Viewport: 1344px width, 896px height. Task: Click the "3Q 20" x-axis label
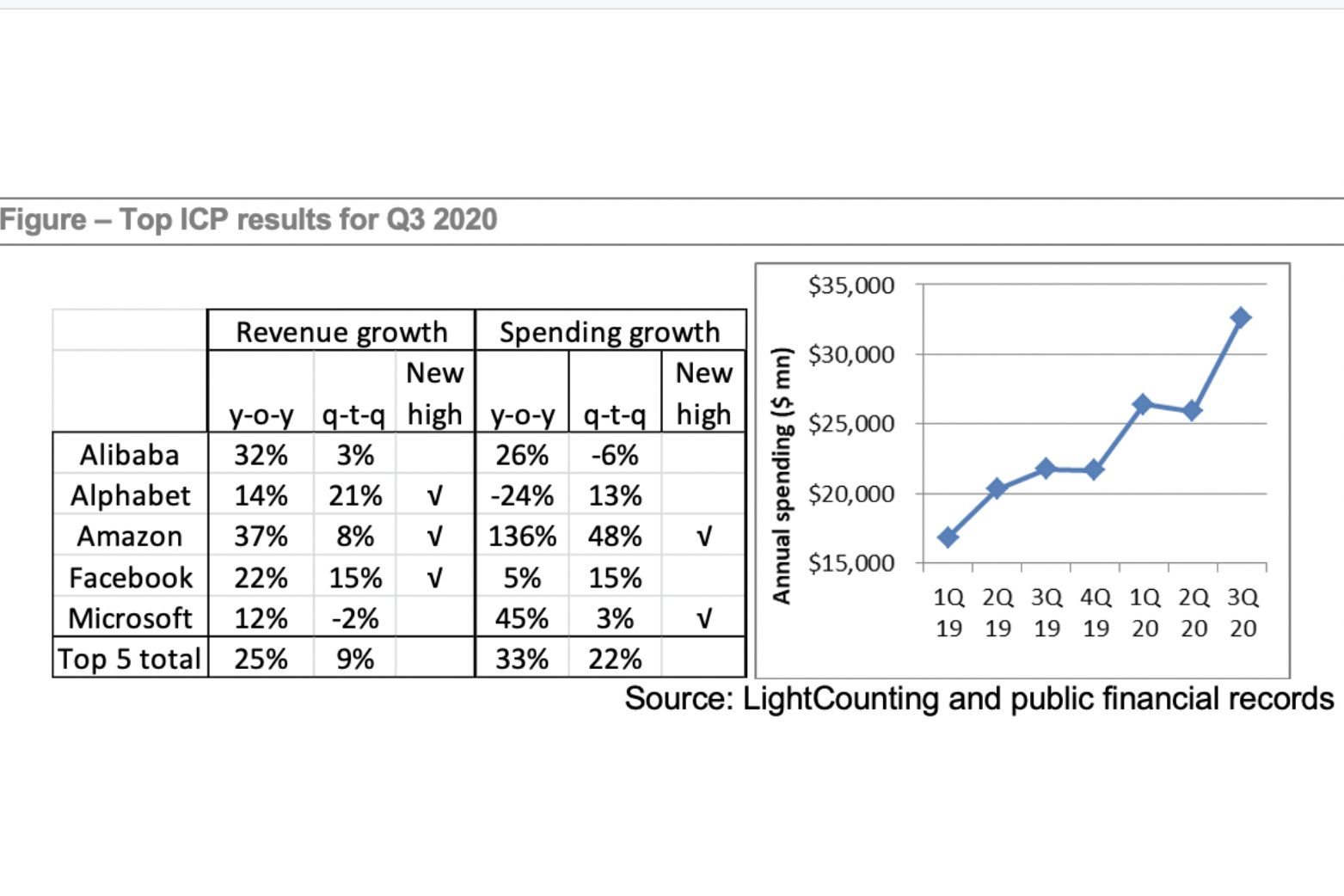[1243, 612]
